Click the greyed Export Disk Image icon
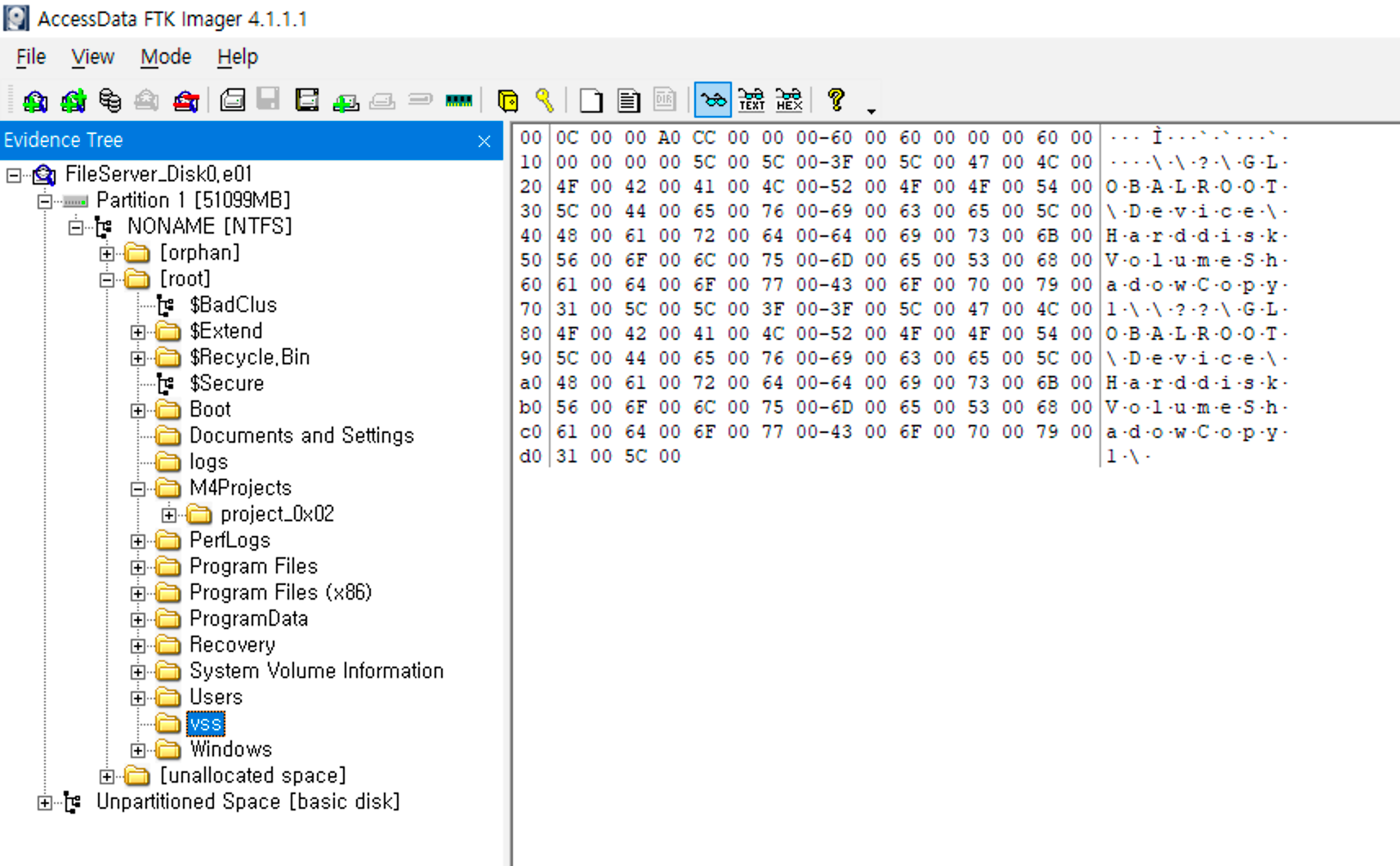This screenshot has height=866, width=1400. coord(268,100)
